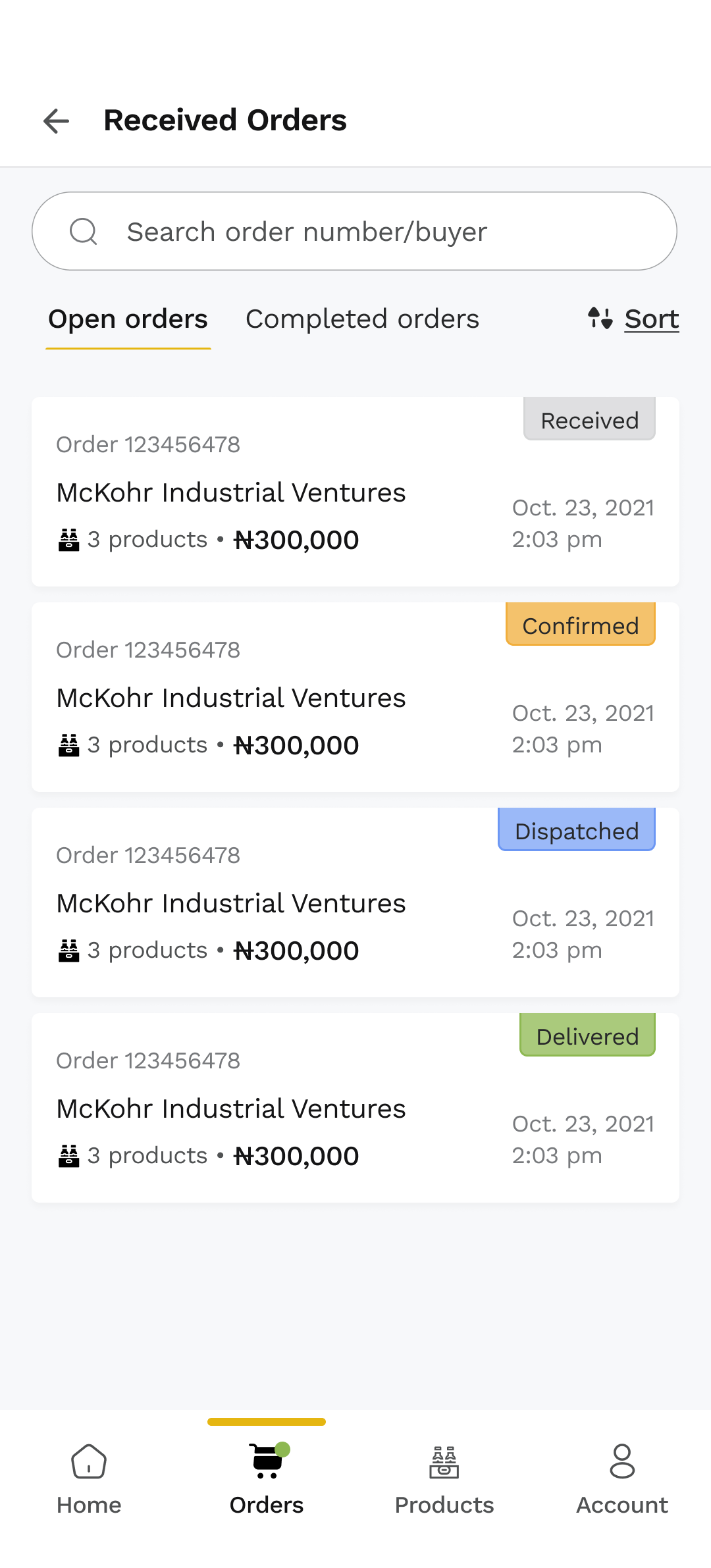The height and width of the screenshot is (1568, 711).
Task: Click the Received status badge
Action: (589, 420)
